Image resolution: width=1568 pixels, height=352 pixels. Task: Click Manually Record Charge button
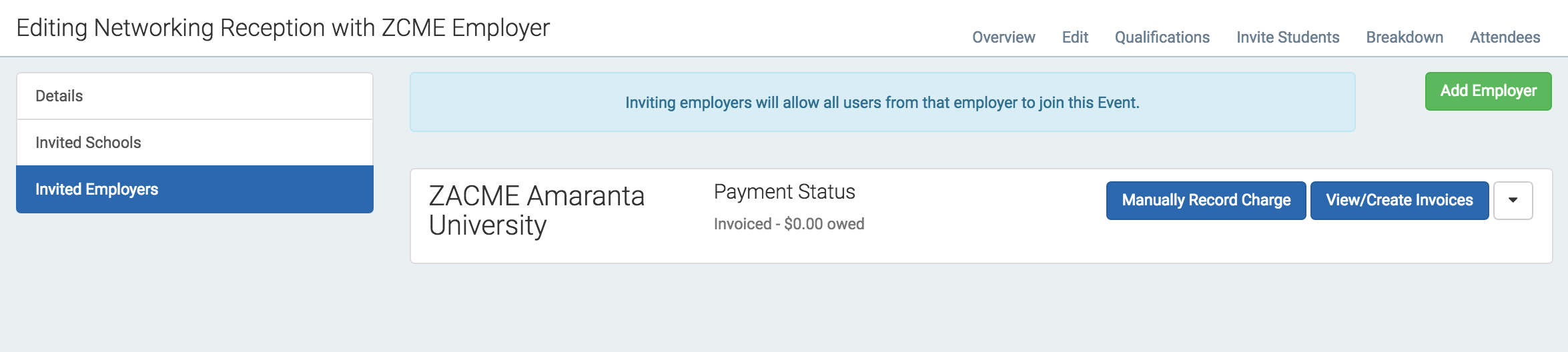pyautogui.click(x=1206, y=201)
